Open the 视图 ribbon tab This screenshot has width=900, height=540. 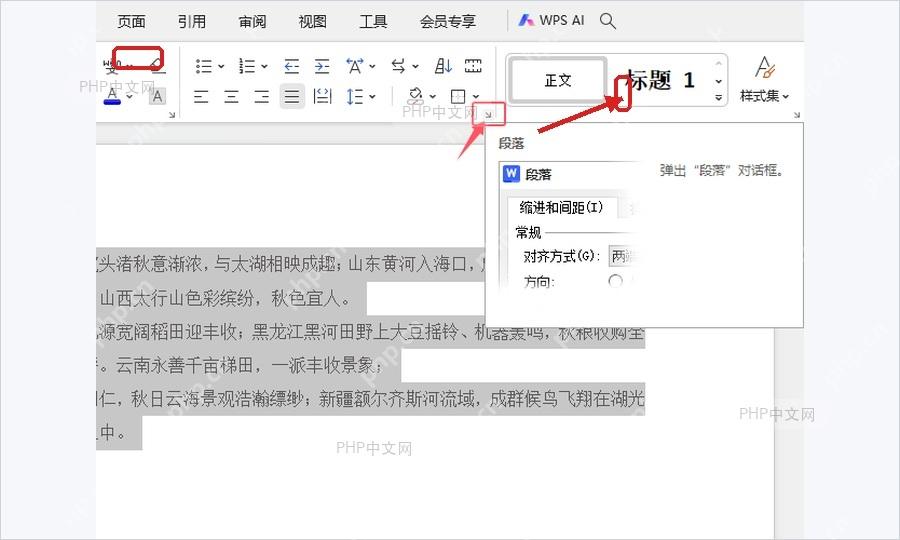click(313, 22)
